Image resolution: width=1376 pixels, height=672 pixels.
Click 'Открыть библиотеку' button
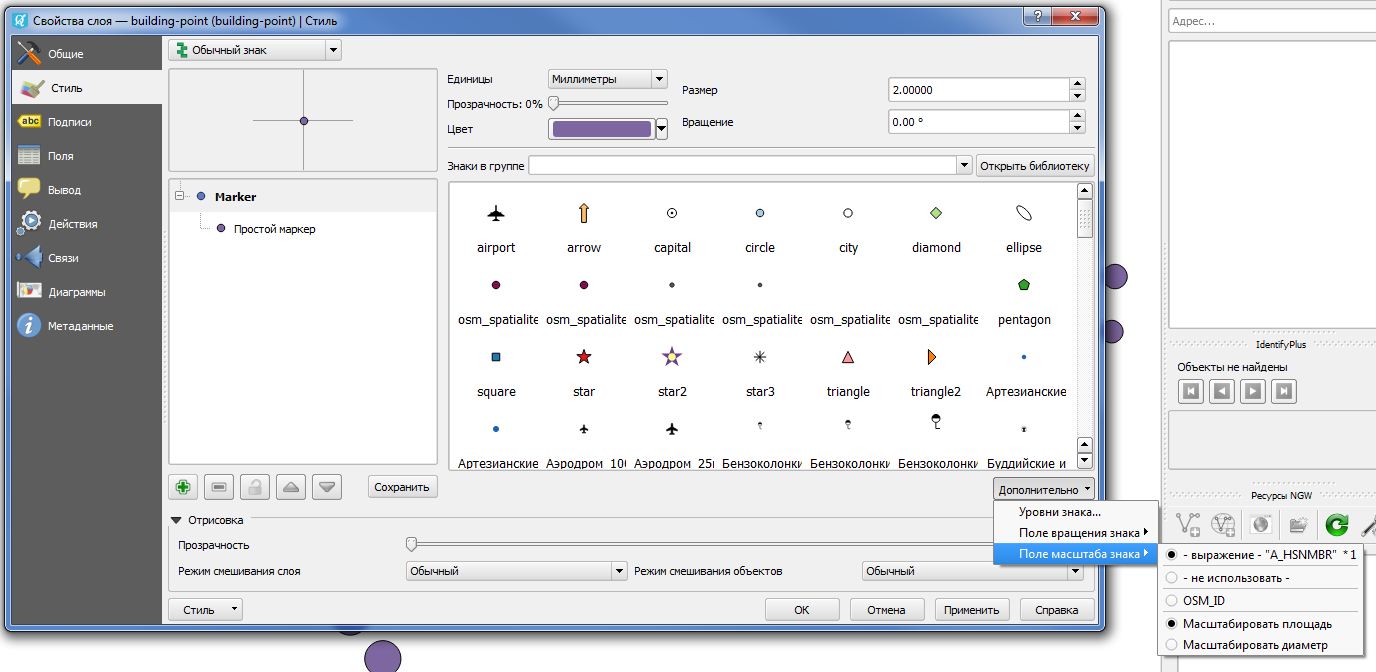coord(1036,166)
